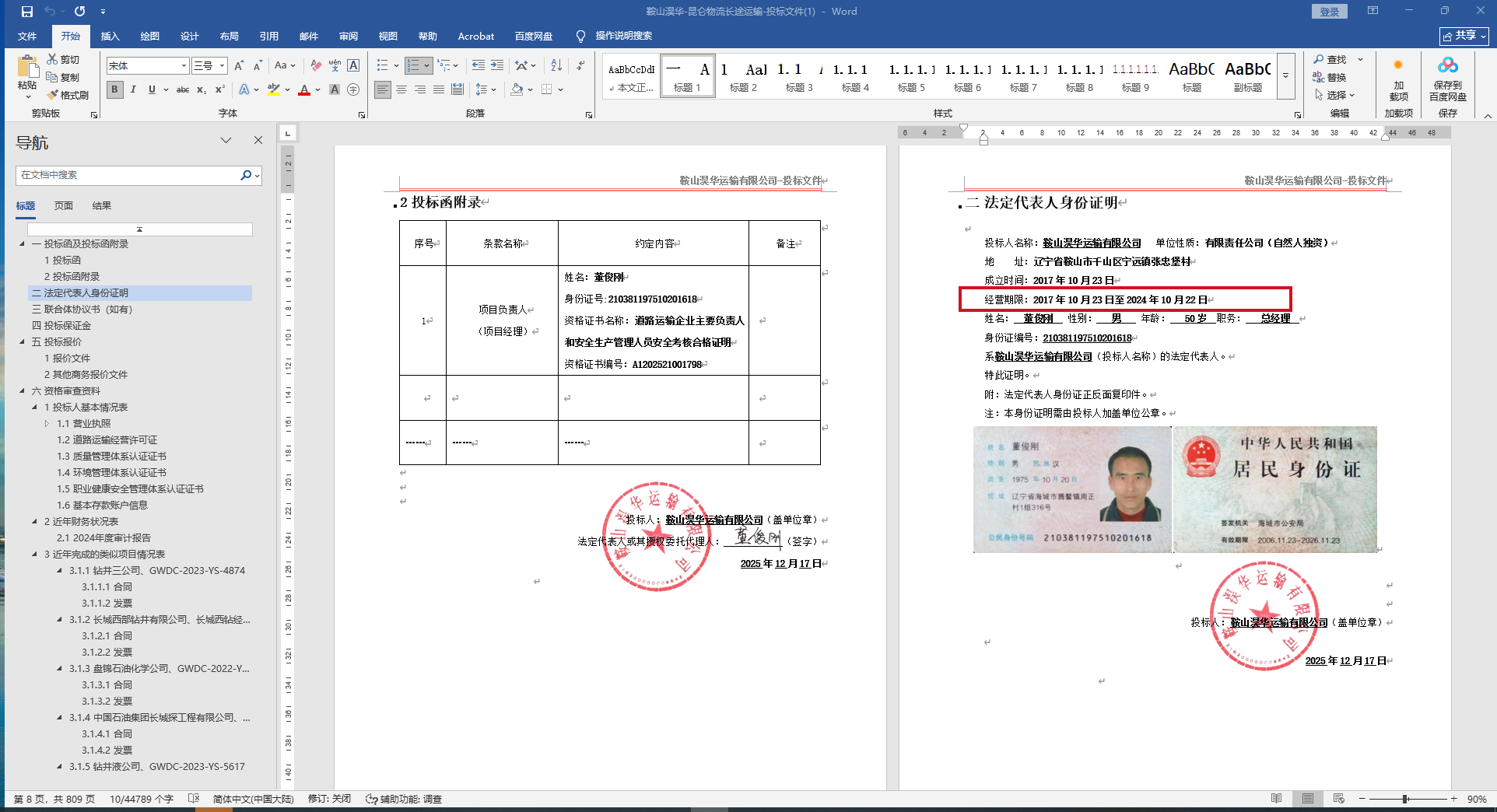
Task: Open the 宋体 font name dropdown
Action: 184,66
